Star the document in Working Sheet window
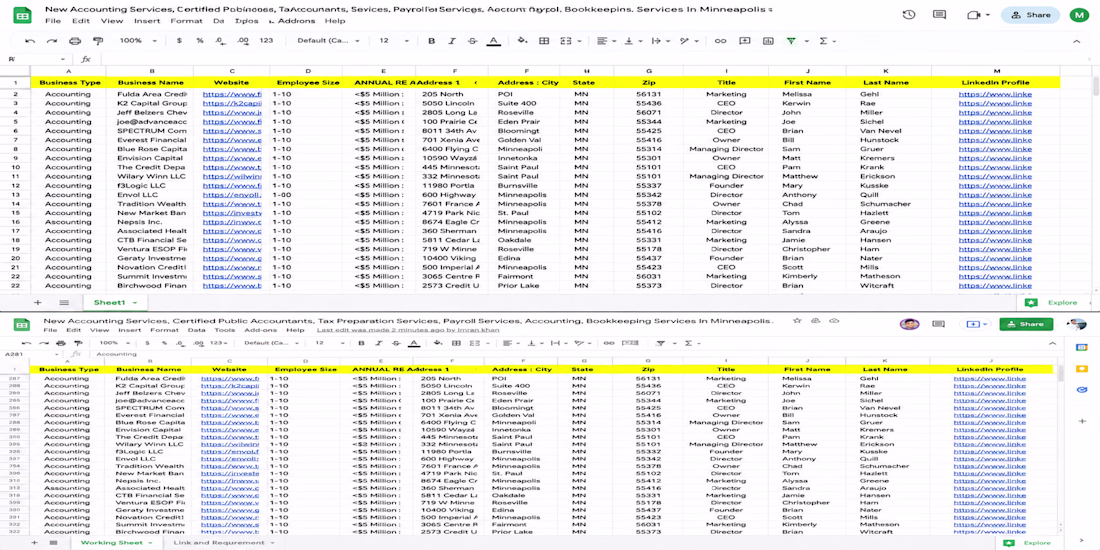1100x550 pixels. pos(797,320)
